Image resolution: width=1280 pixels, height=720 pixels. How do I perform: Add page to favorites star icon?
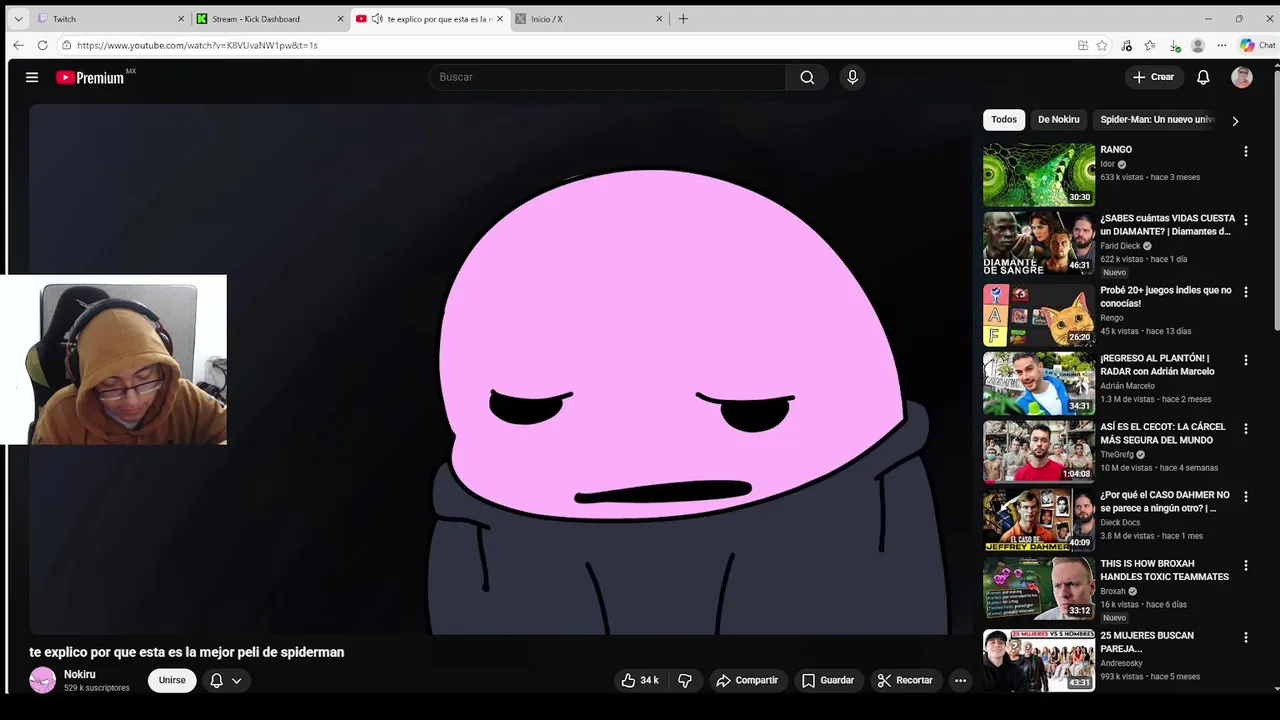(x=1102, y=45)
